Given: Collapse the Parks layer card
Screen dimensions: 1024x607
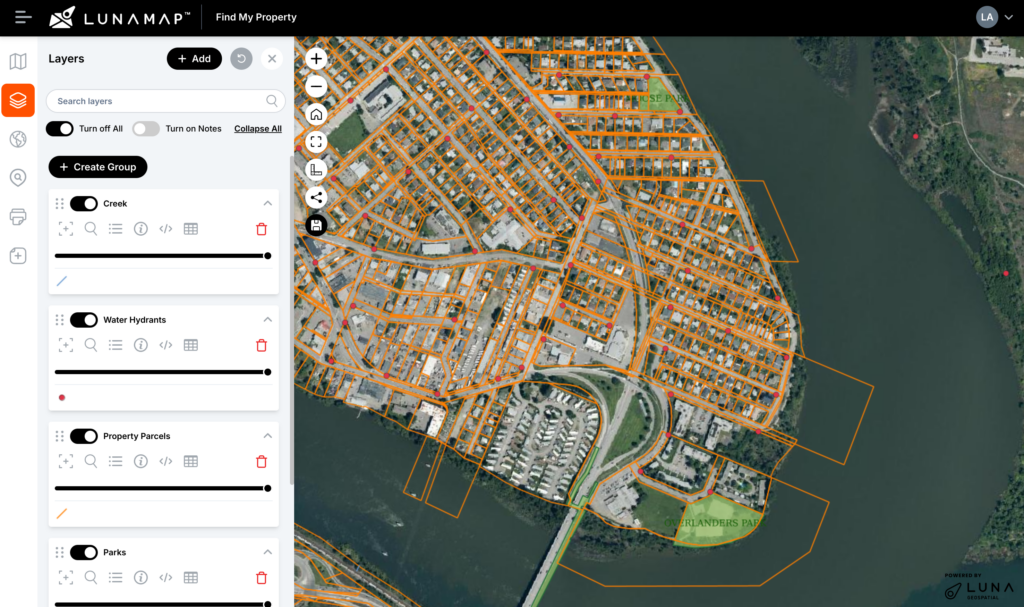Looking at the screenshot, I should 268,552.
